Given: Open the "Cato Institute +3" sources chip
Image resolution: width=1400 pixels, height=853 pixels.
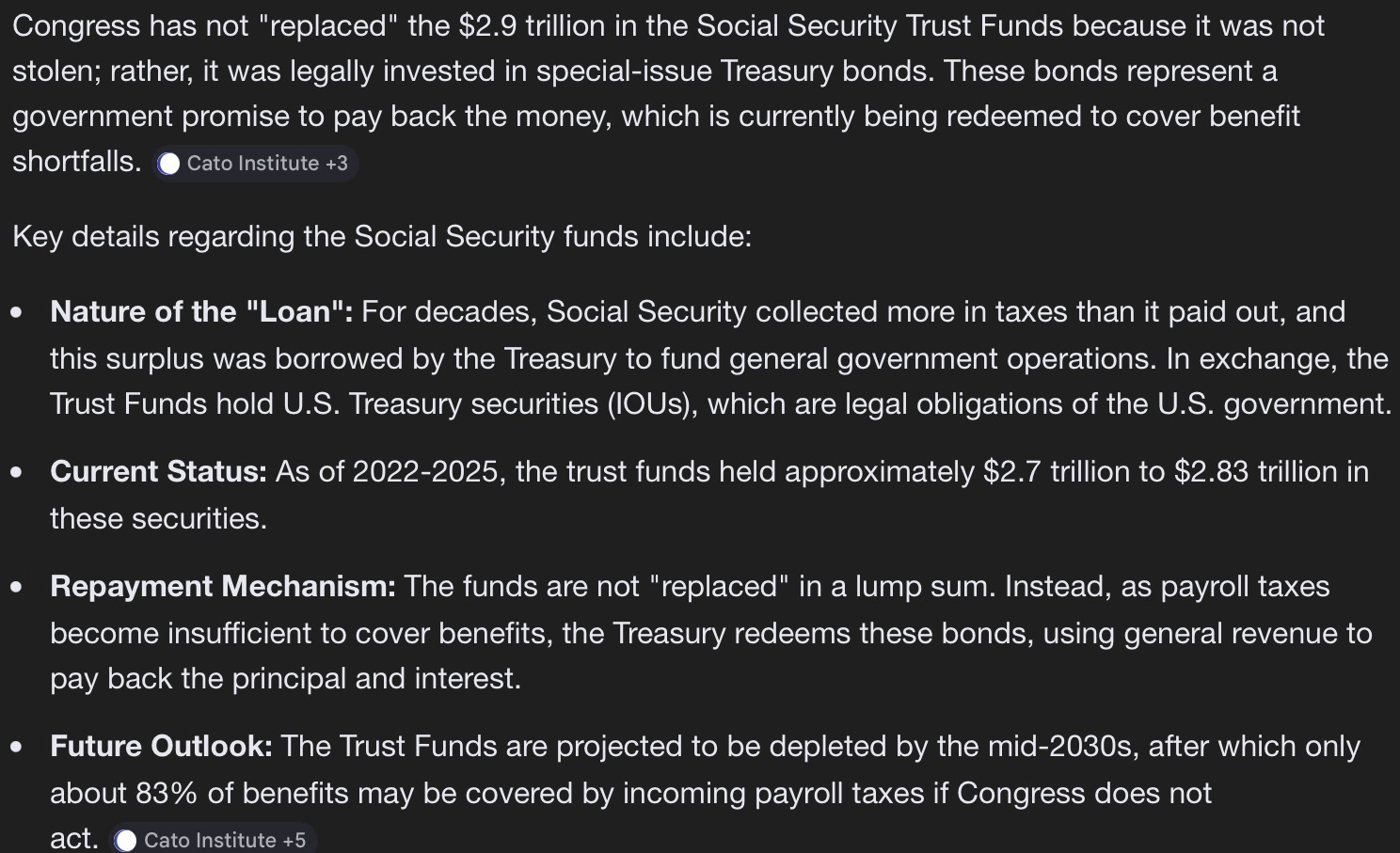Looking at the screenshot, I should click(256, 164).
